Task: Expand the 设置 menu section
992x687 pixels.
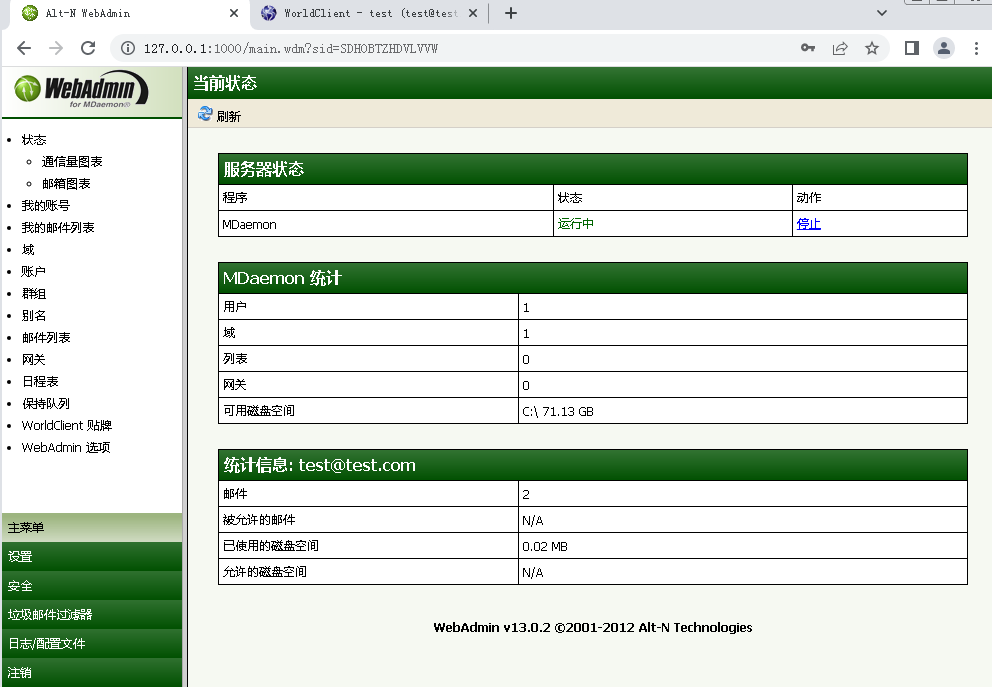Action: (92, 557)
